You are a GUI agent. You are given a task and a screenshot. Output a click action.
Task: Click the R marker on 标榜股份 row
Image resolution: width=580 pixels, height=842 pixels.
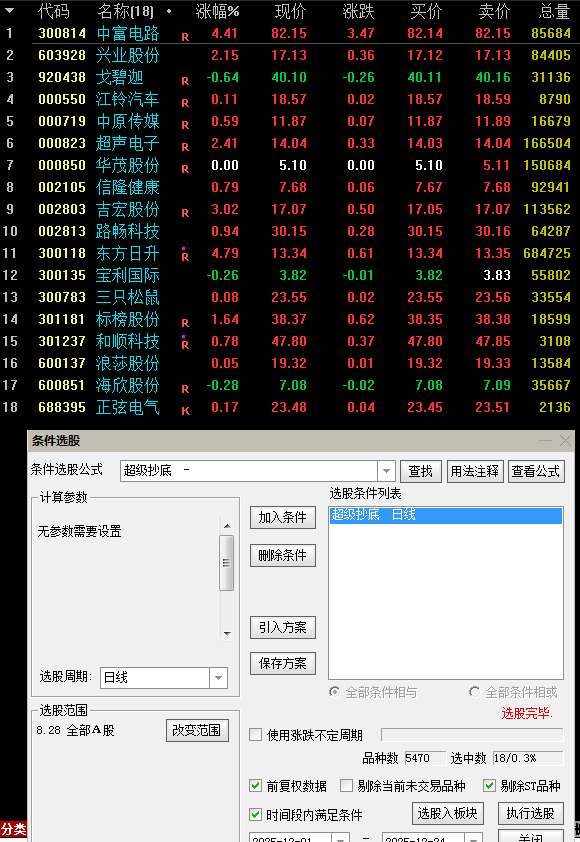pyautogui.click(x=185, y=323)
